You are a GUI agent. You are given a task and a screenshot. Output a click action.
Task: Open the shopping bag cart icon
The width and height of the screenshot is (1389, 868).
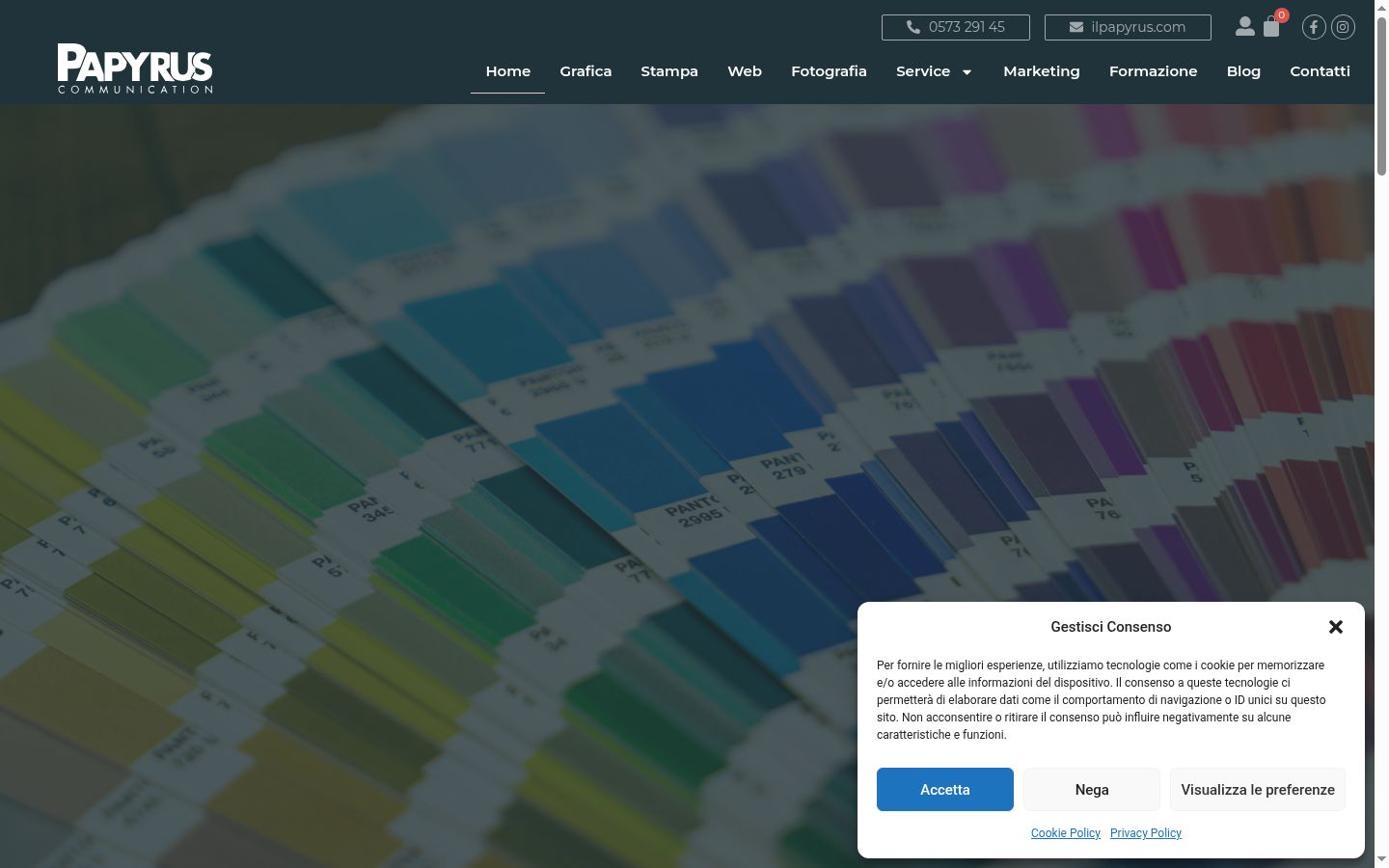pos(1271,27)
